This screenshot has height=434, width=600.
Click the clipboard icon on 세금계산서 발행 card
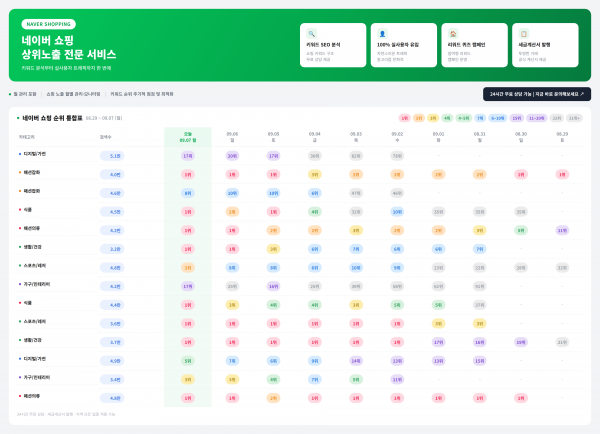tap(524, 34)
